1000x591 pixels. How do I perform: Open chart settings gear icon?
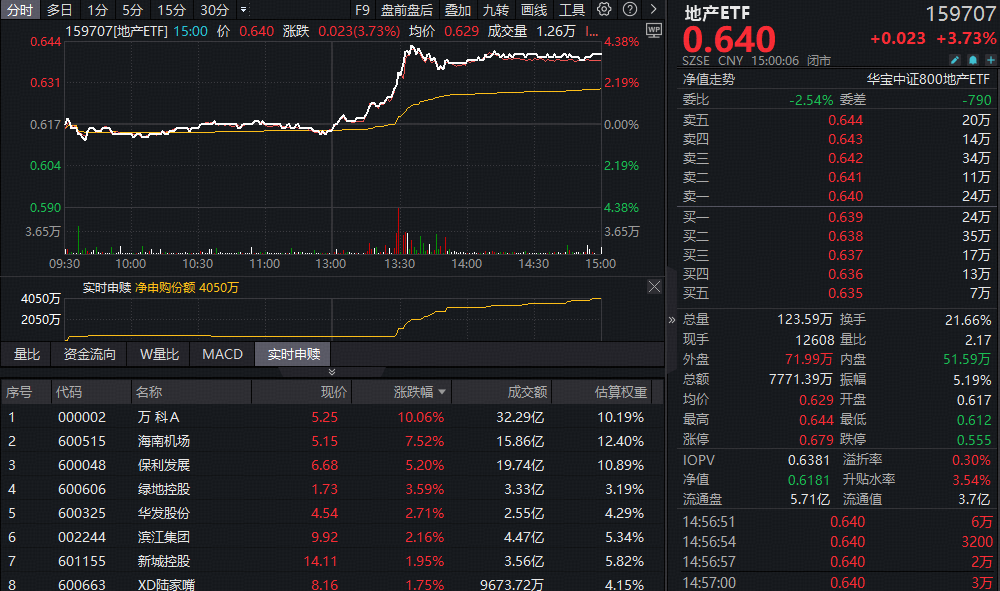604,10
